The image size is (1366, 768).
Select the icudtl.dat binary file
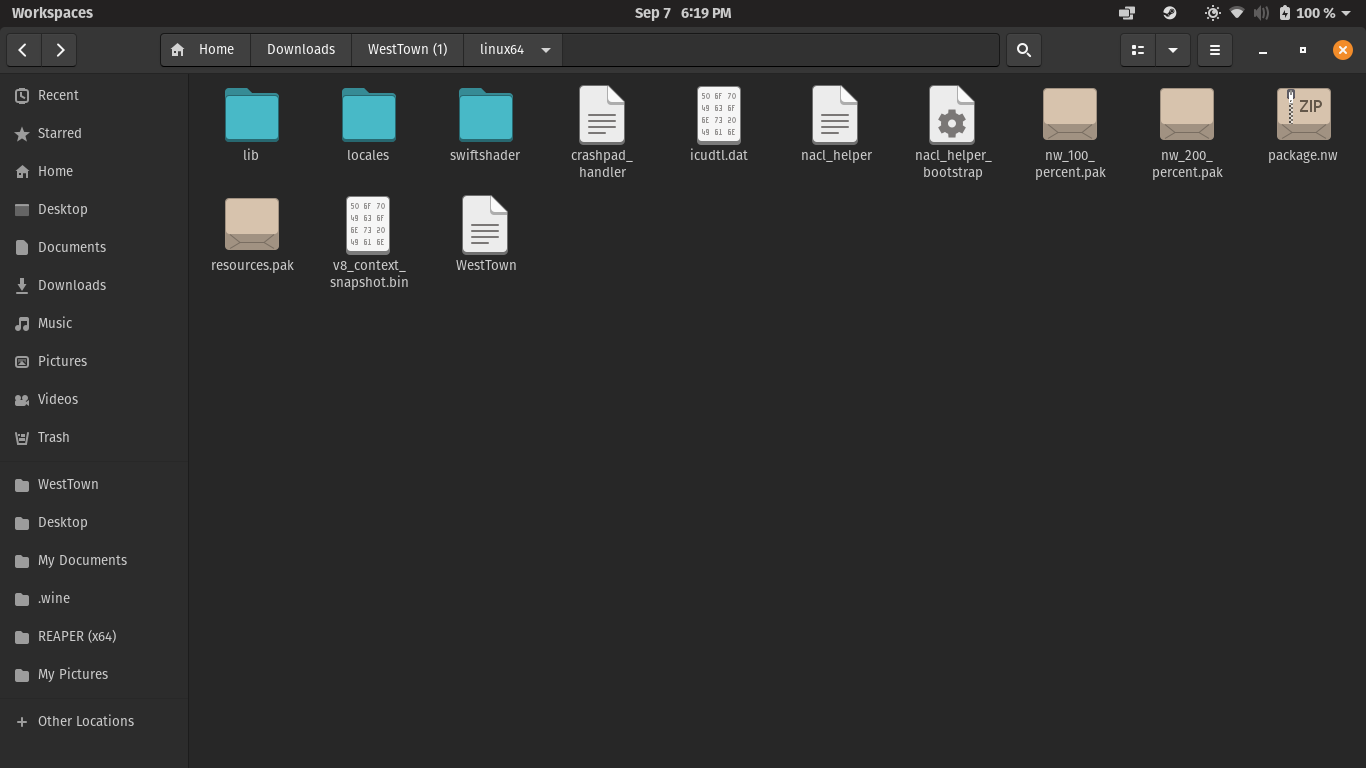[718, 114]
